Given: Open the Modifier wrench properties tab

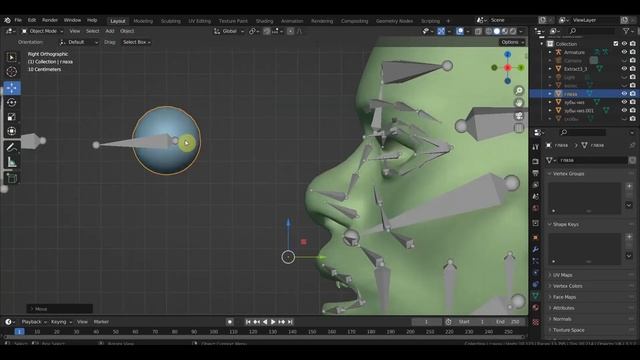Looking at the screenshot, I should 536,249.
